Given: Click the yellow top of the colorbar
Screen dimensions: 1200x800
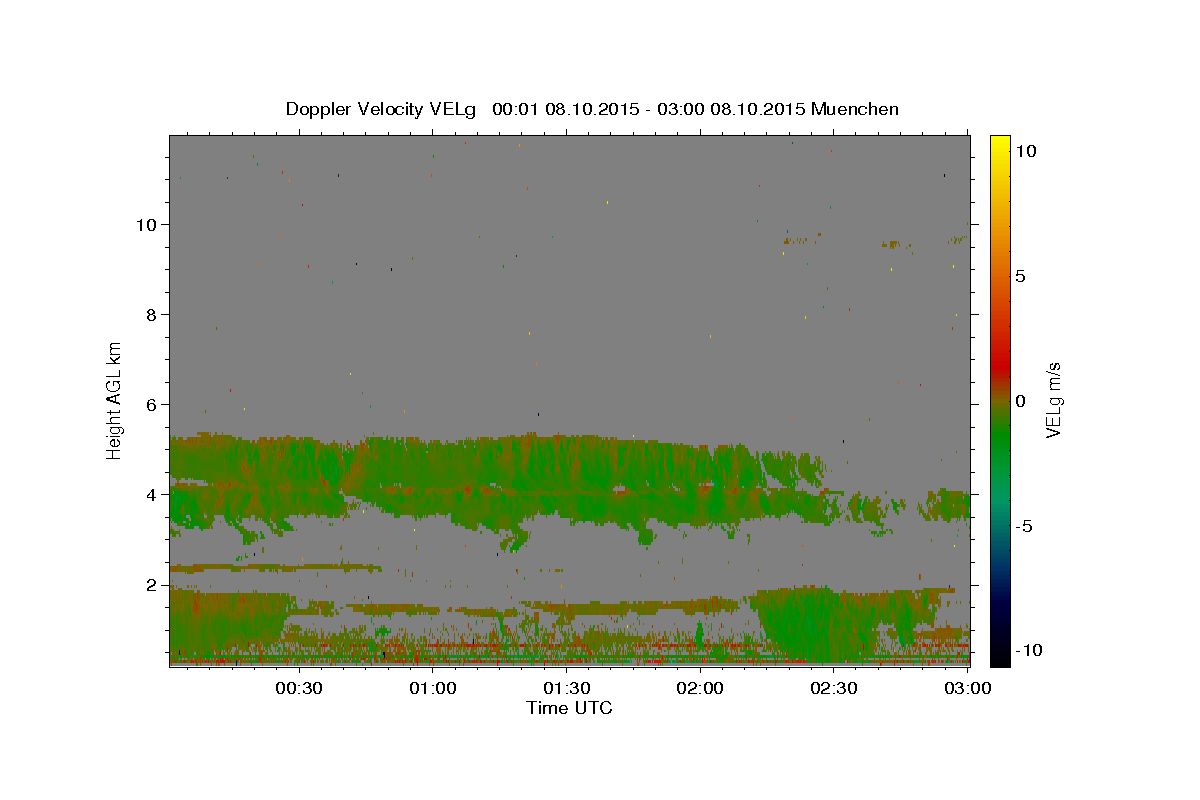Looking at the screenshot, I should point(999,142).
